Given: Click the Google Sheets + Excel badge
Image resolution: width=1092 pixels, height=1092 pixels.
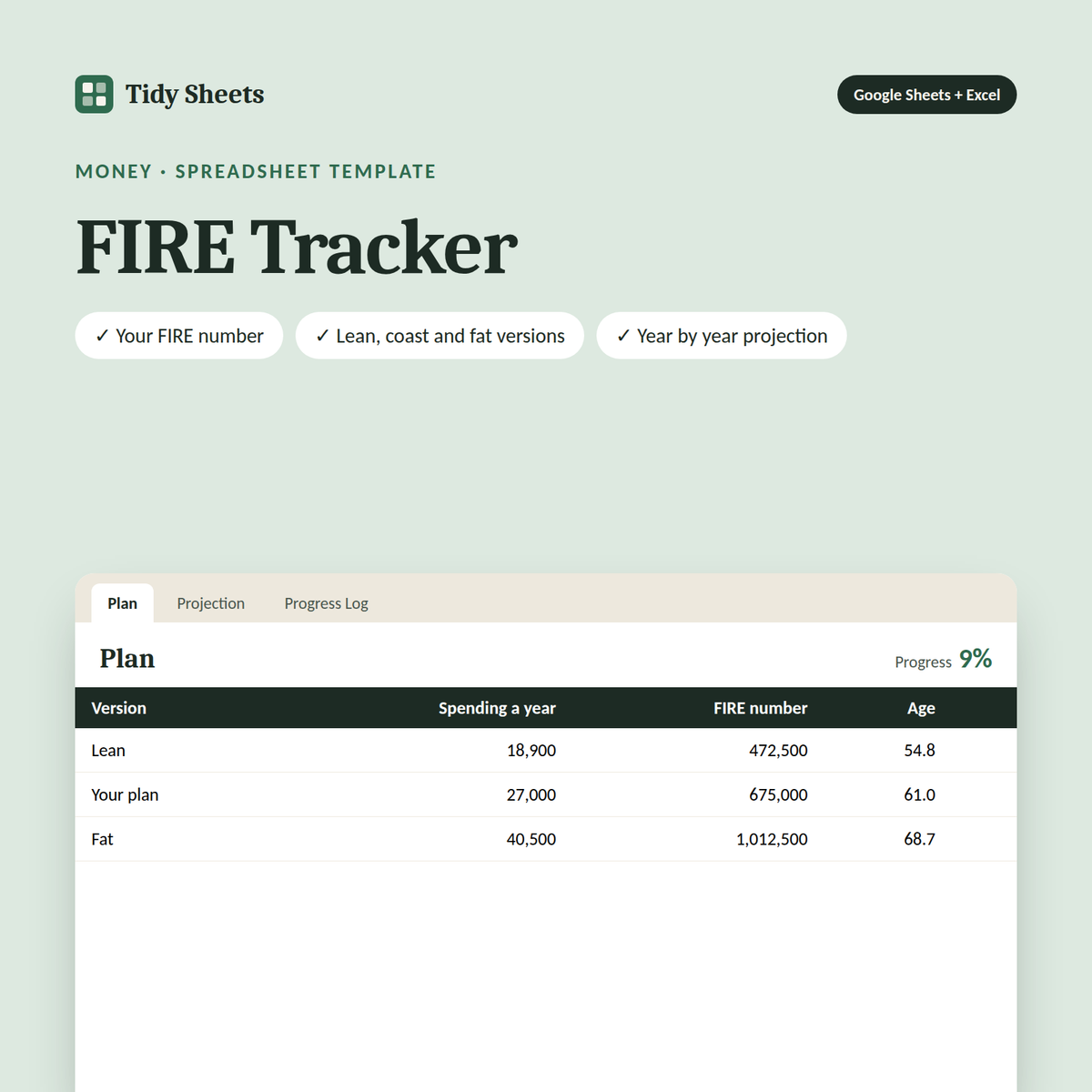Looking at the screenshot, I should tap(926, 95).
